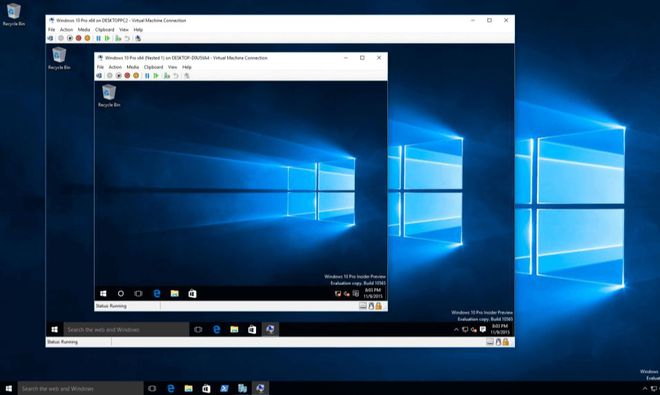Screen dimensions: 660x395
Task: Show hidden tray icons in outer VM taskbar
Action: pos(456,330)
